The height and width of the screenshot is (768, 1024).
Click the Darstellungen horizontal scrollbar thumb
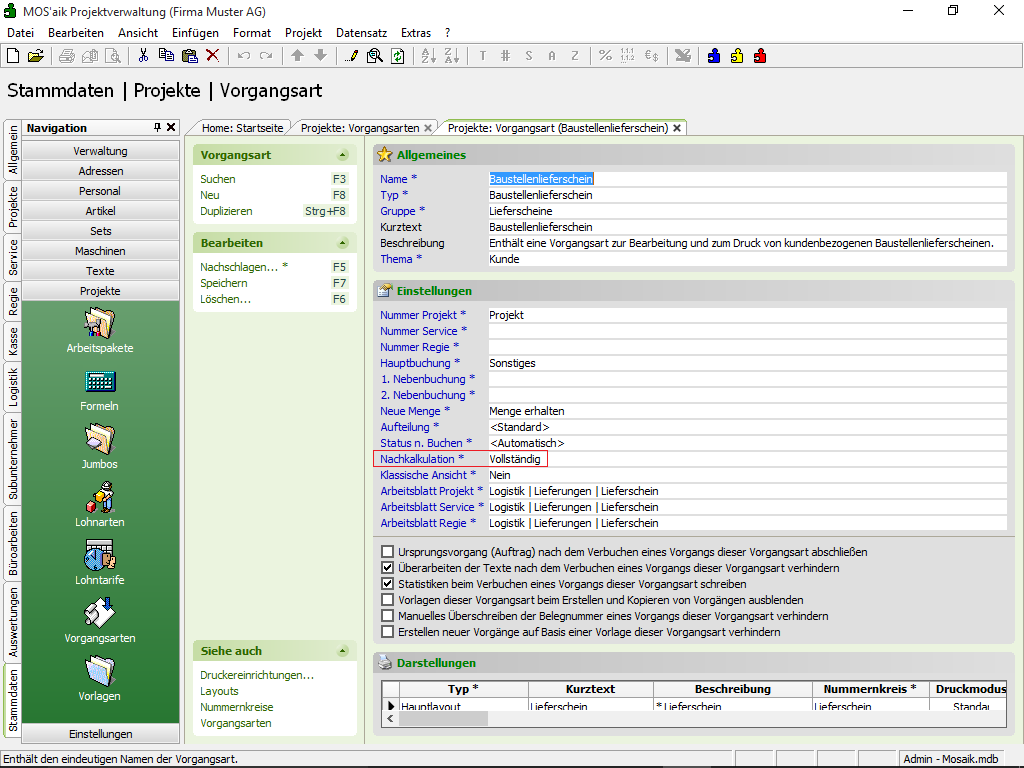click(443, 718)
